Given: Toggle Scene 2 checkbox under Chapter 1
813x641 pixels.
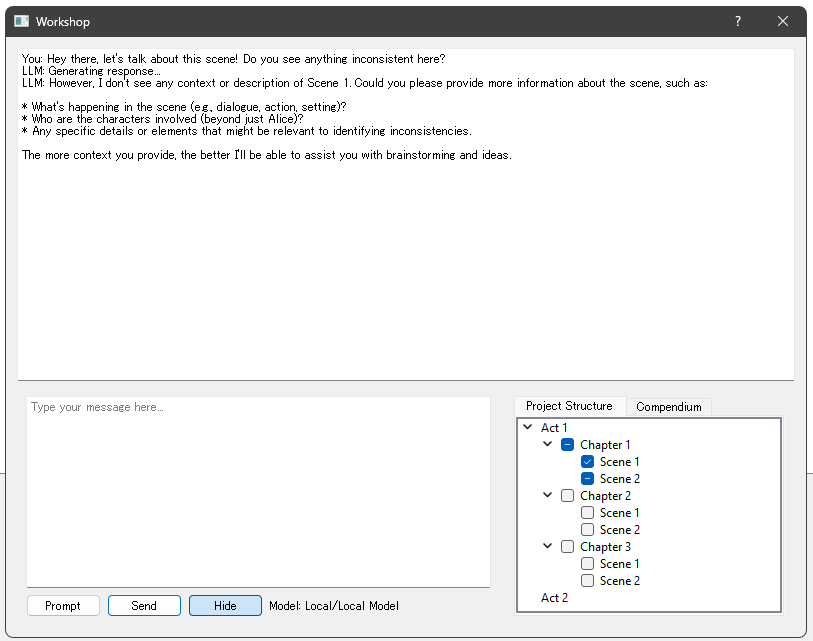Looking at the screenshot, I should (x=588, y=479).
